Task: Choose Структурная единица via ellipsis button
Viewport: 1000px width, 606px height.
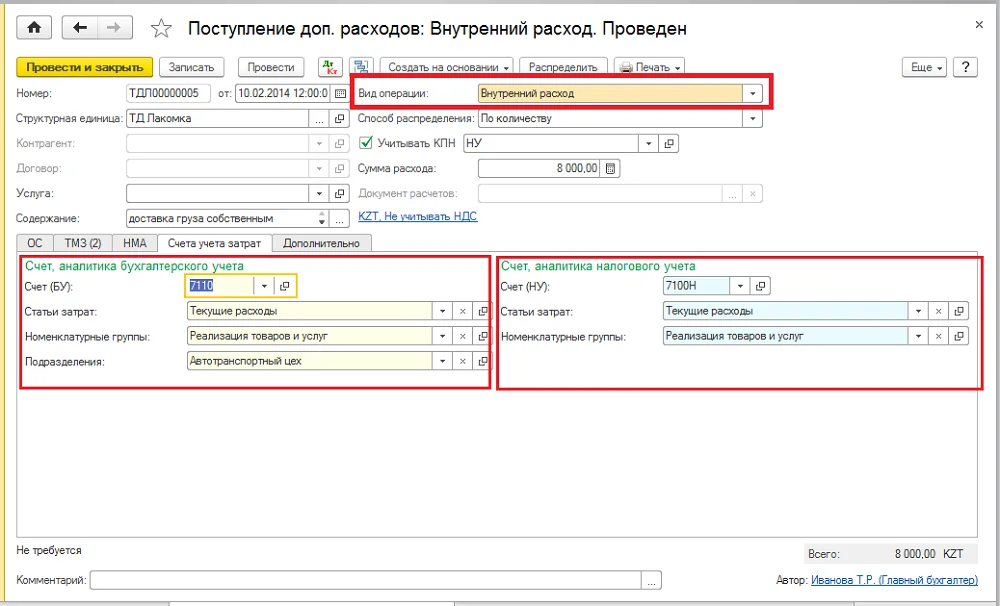Action: (x=319, y=119)
